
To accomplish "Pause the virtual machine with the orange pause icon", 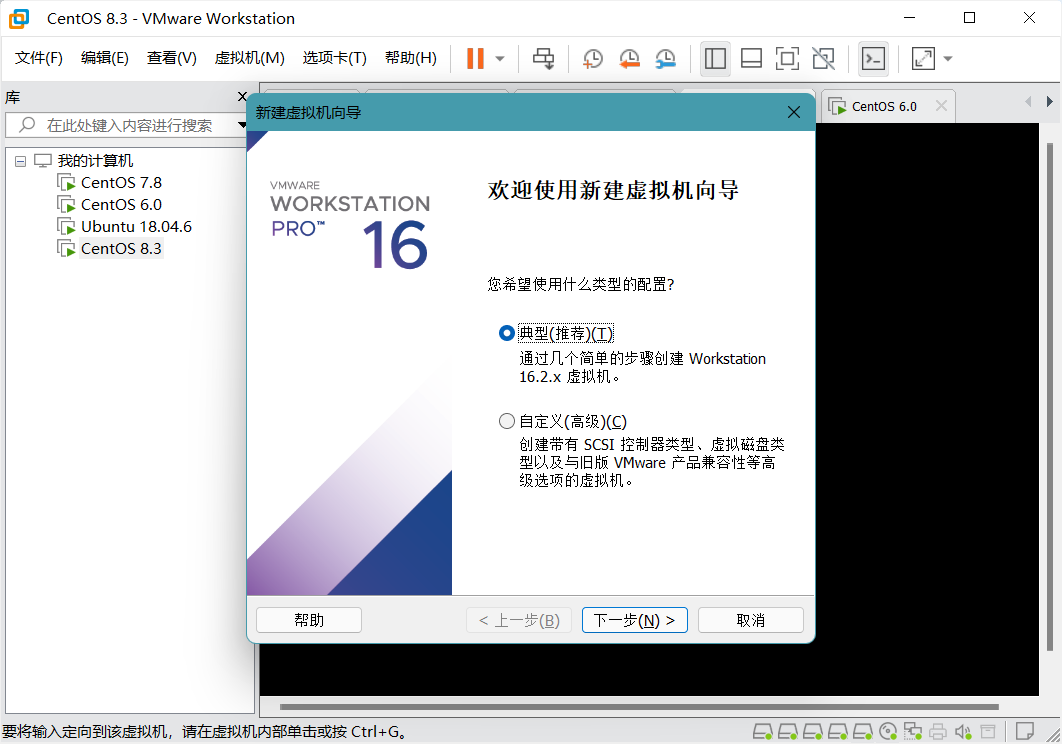I will click(x=475, y=58).
